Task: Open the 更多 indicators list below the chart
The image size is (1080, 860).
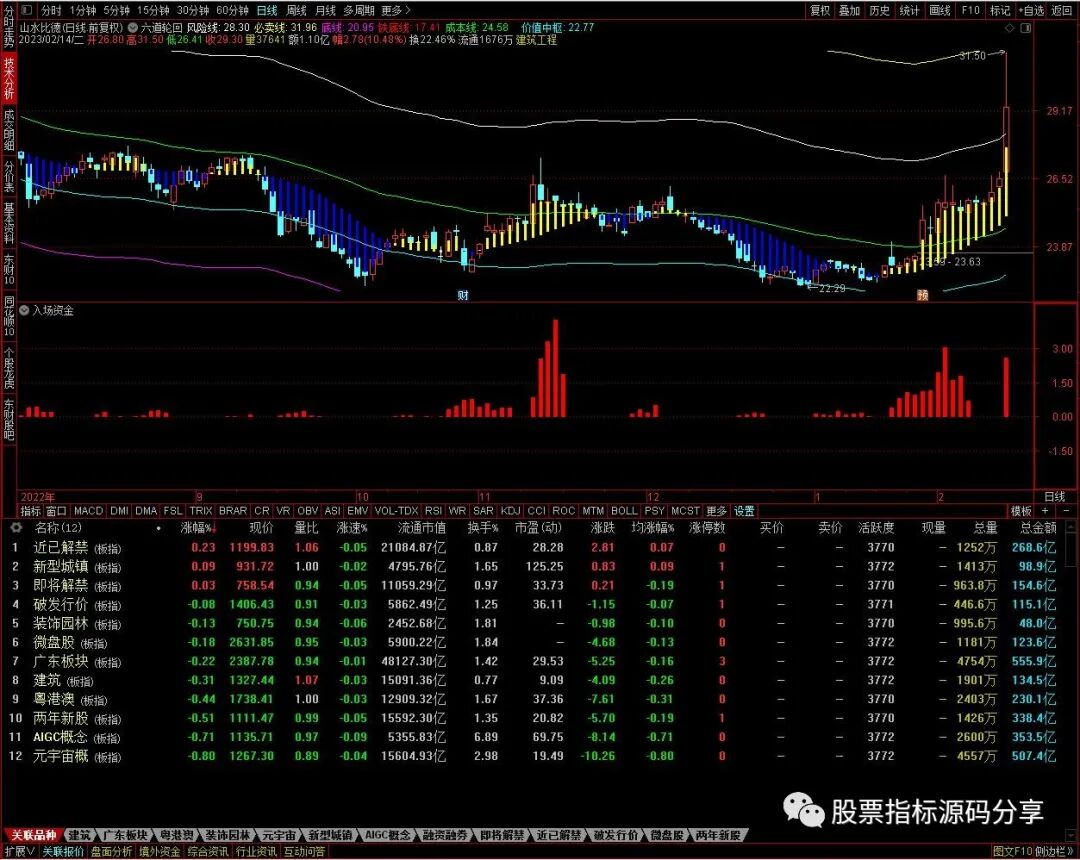Action: (716, 511)
